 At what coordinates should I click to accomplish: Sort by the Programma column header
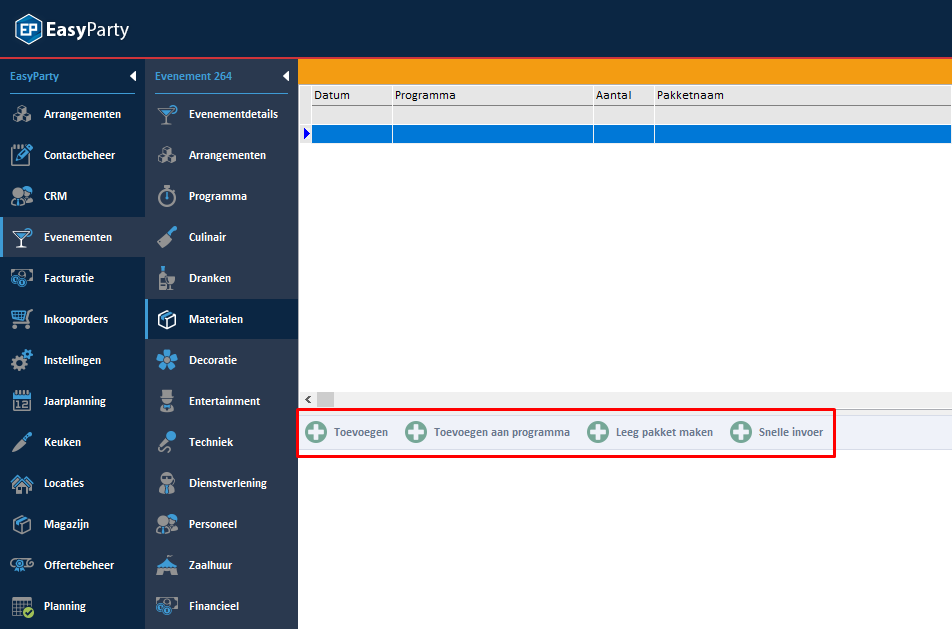pyautogui.click(x=492, y=95)
